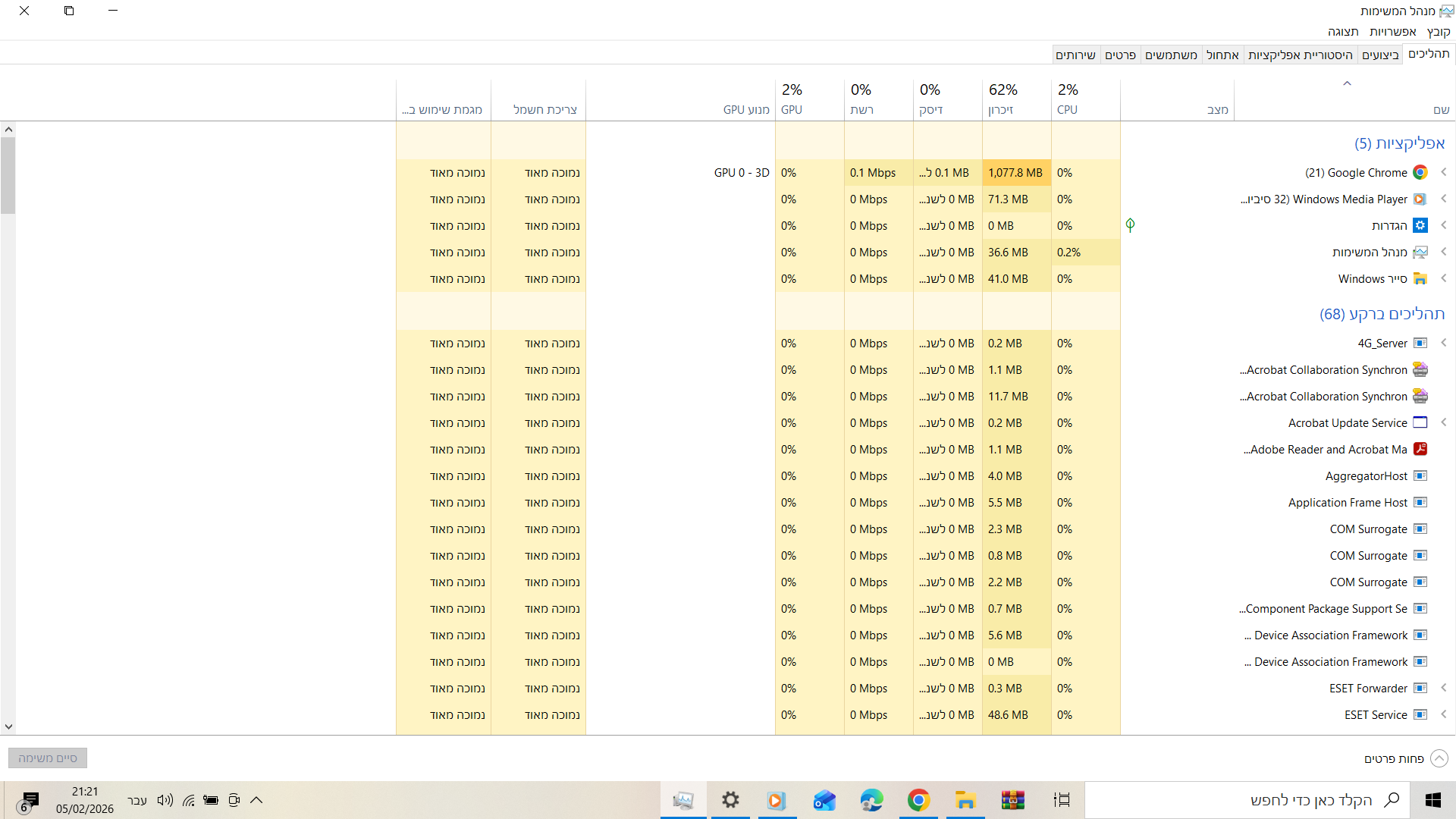Switch to the ביצועים tab

click(x=1380, y=55)
